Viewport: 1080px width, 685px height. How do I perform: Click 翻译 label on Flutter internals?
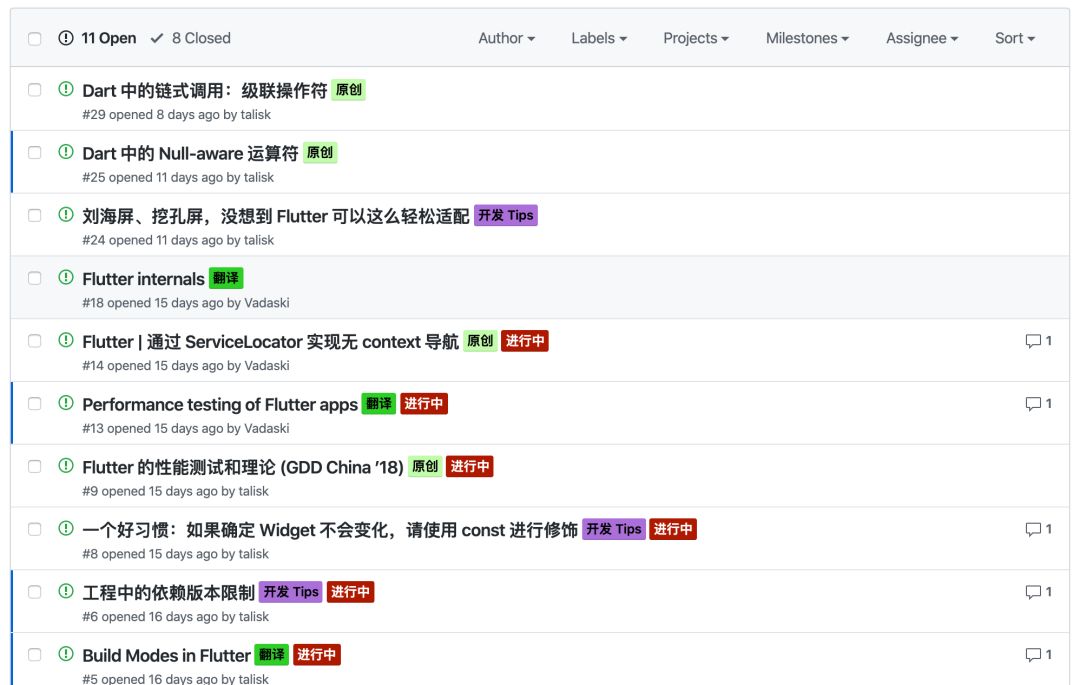(x=226, y=278)
